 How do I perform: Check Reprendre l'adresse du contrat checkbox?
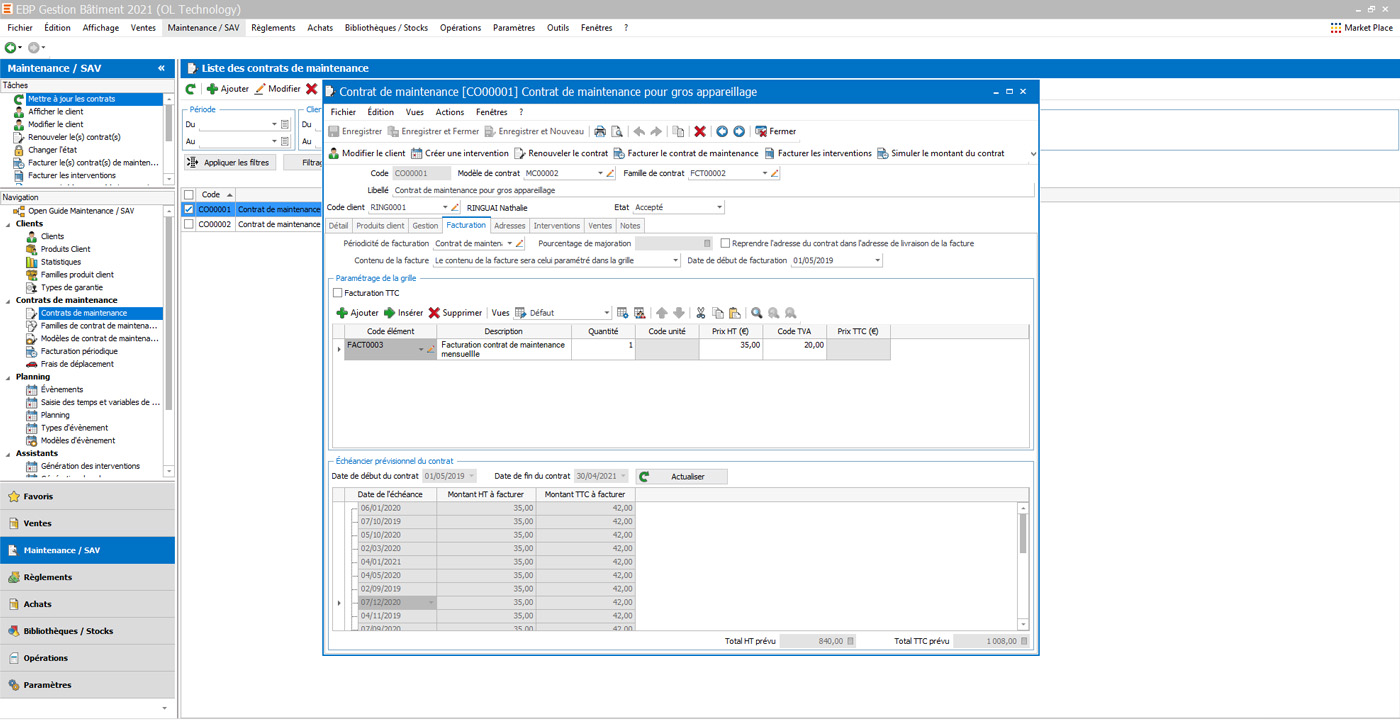click(726, 243)
